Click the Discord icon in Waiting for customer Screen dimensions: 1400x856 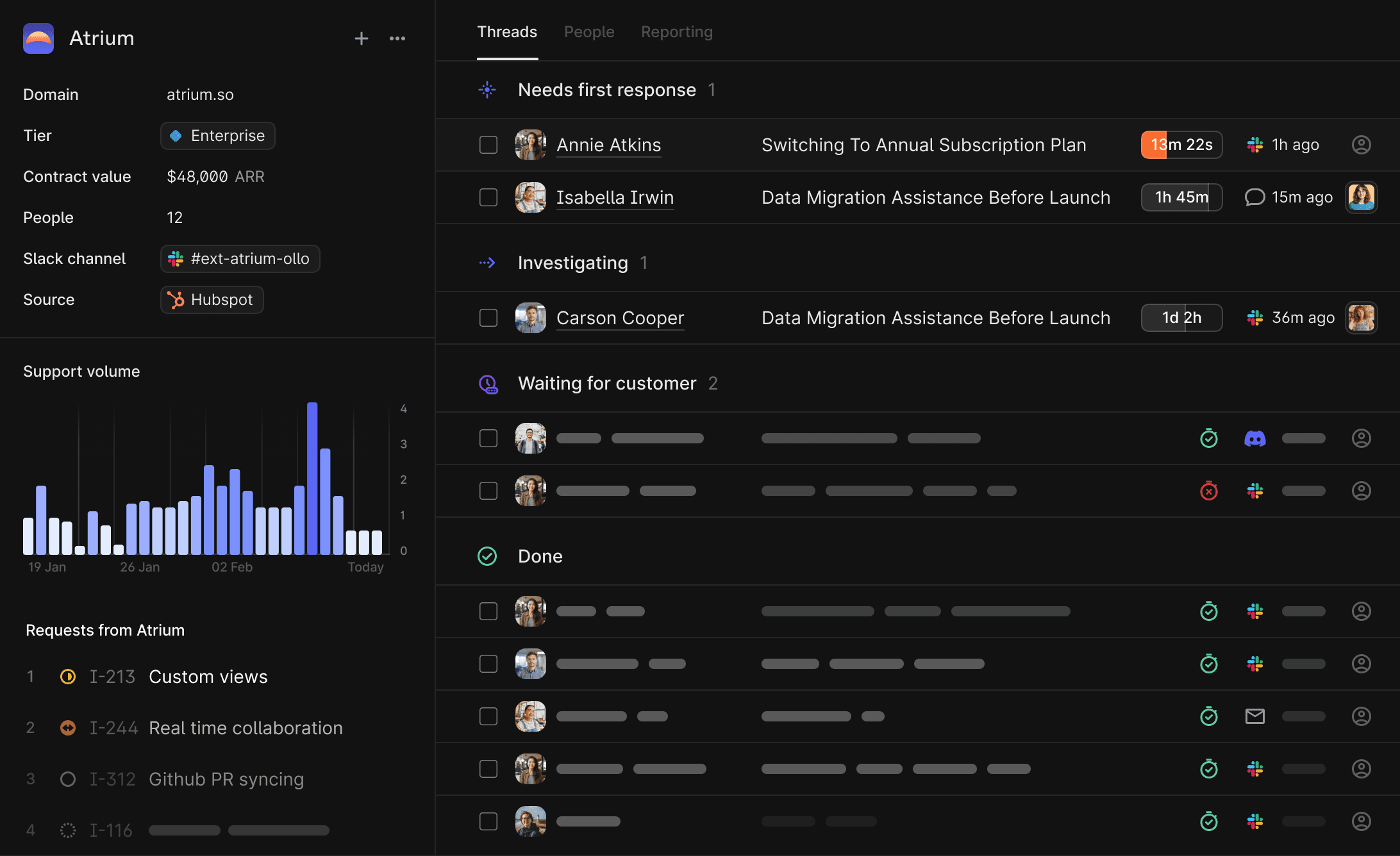[x=1254, y=438]
